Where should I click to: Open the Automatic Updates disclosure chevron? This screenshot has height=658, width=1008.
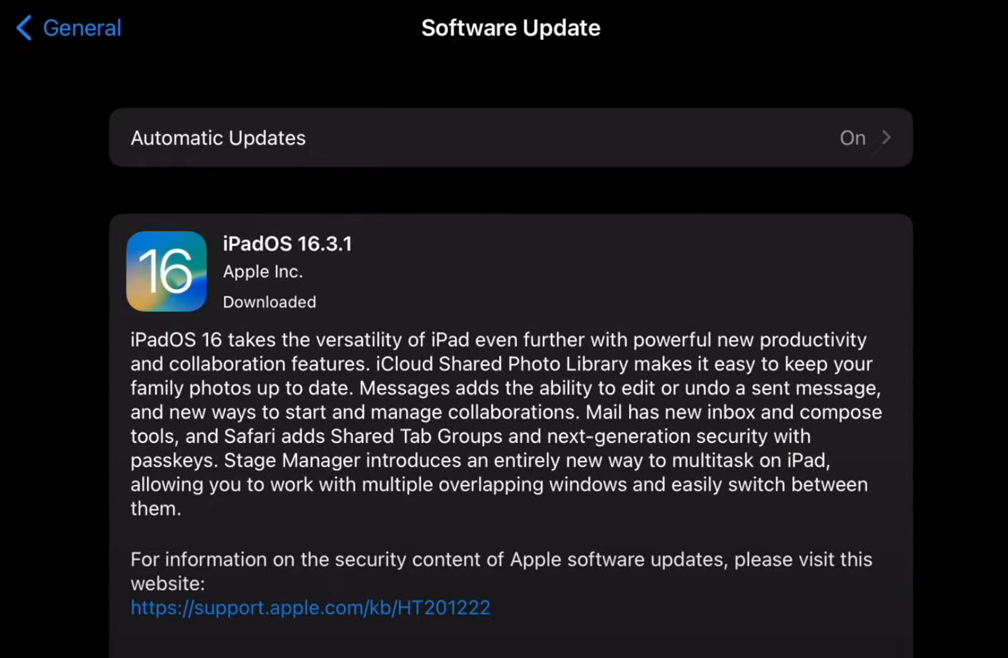tap(886, 138)
